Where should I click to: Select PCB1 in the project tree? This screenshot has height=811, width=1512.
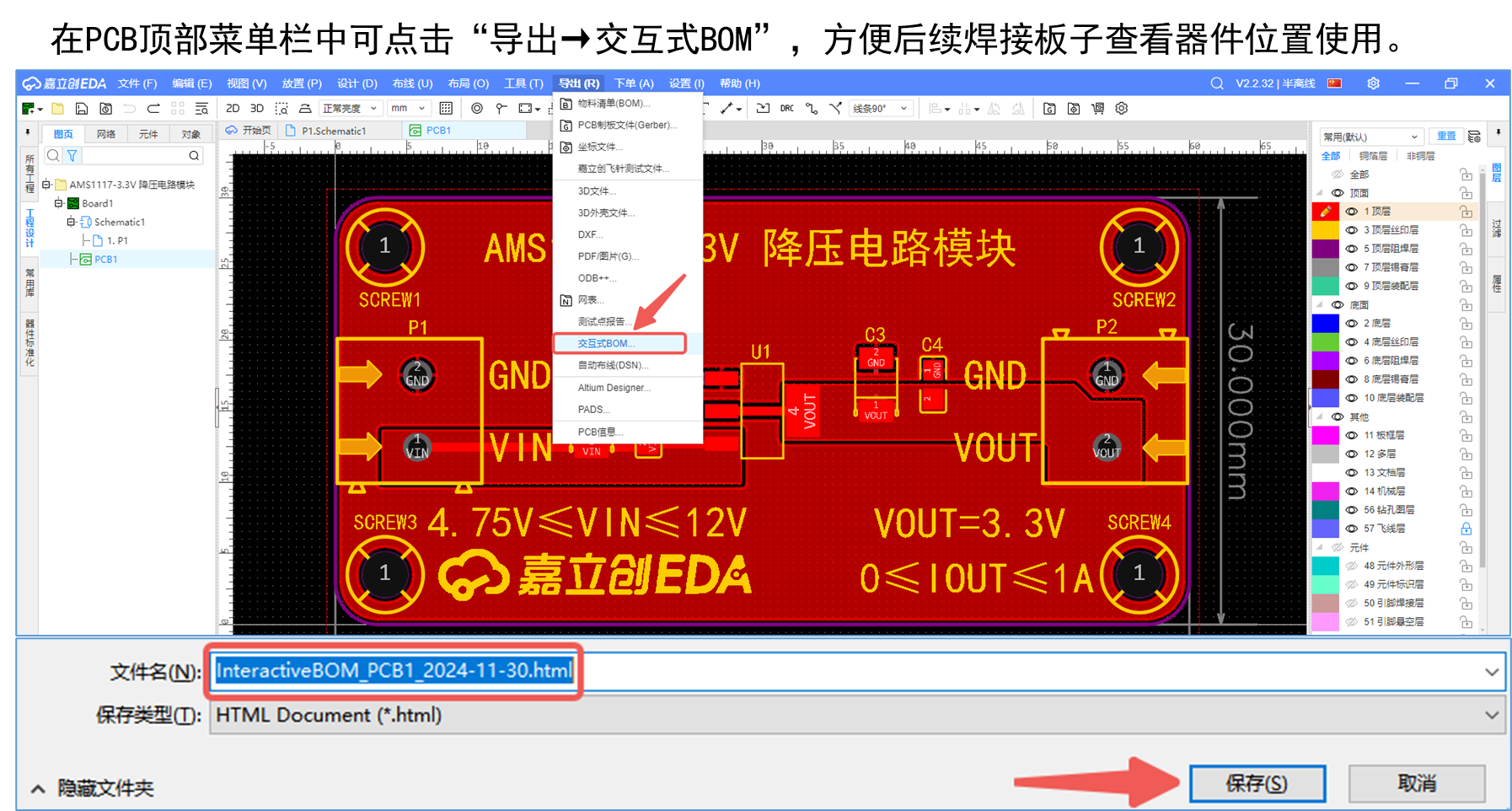click(x=105, y=260)
